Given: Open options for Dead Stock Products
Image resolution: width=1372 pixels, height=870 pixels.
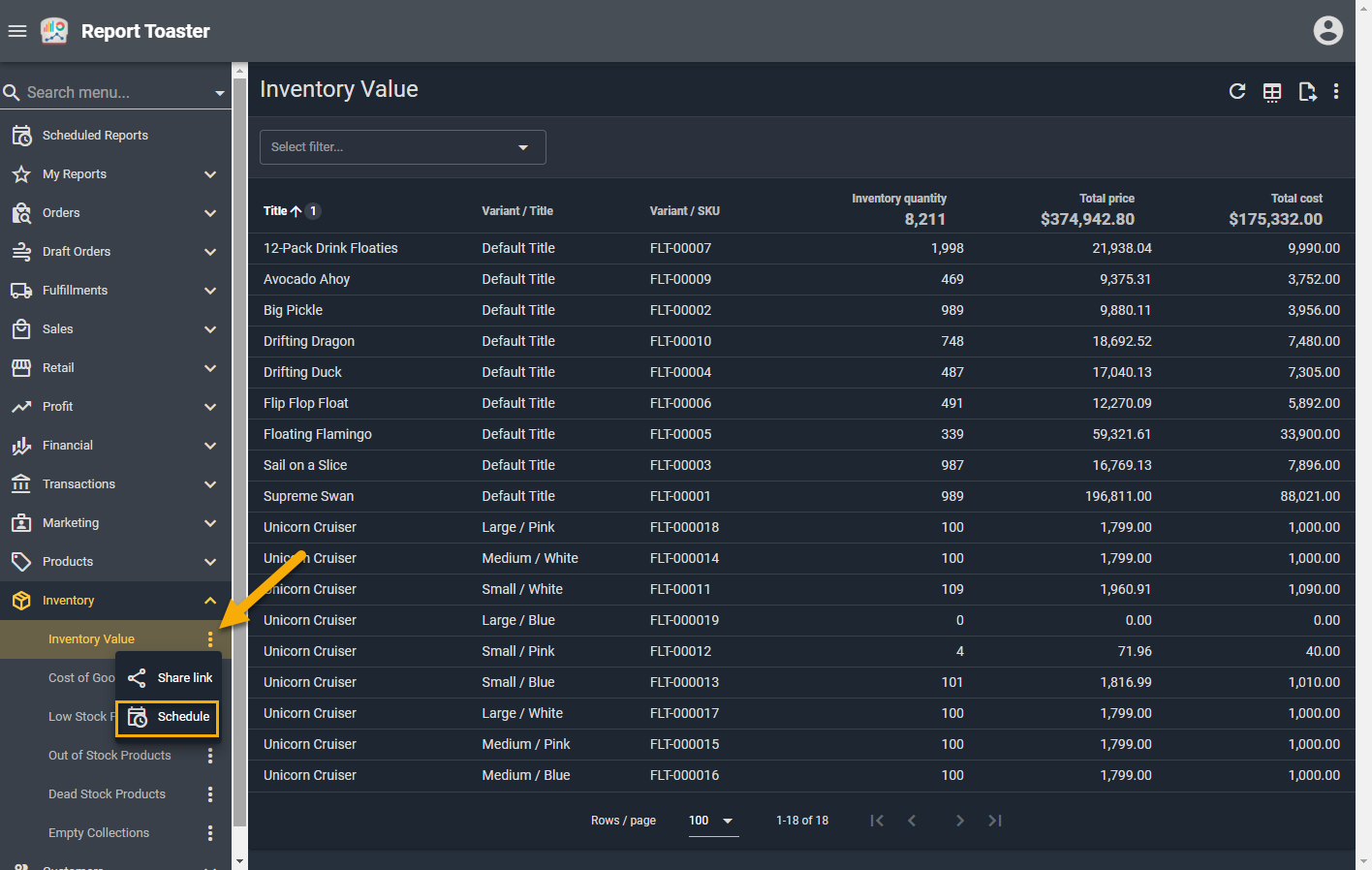Looking at the screenshot, I should click(x=210, y=794).
